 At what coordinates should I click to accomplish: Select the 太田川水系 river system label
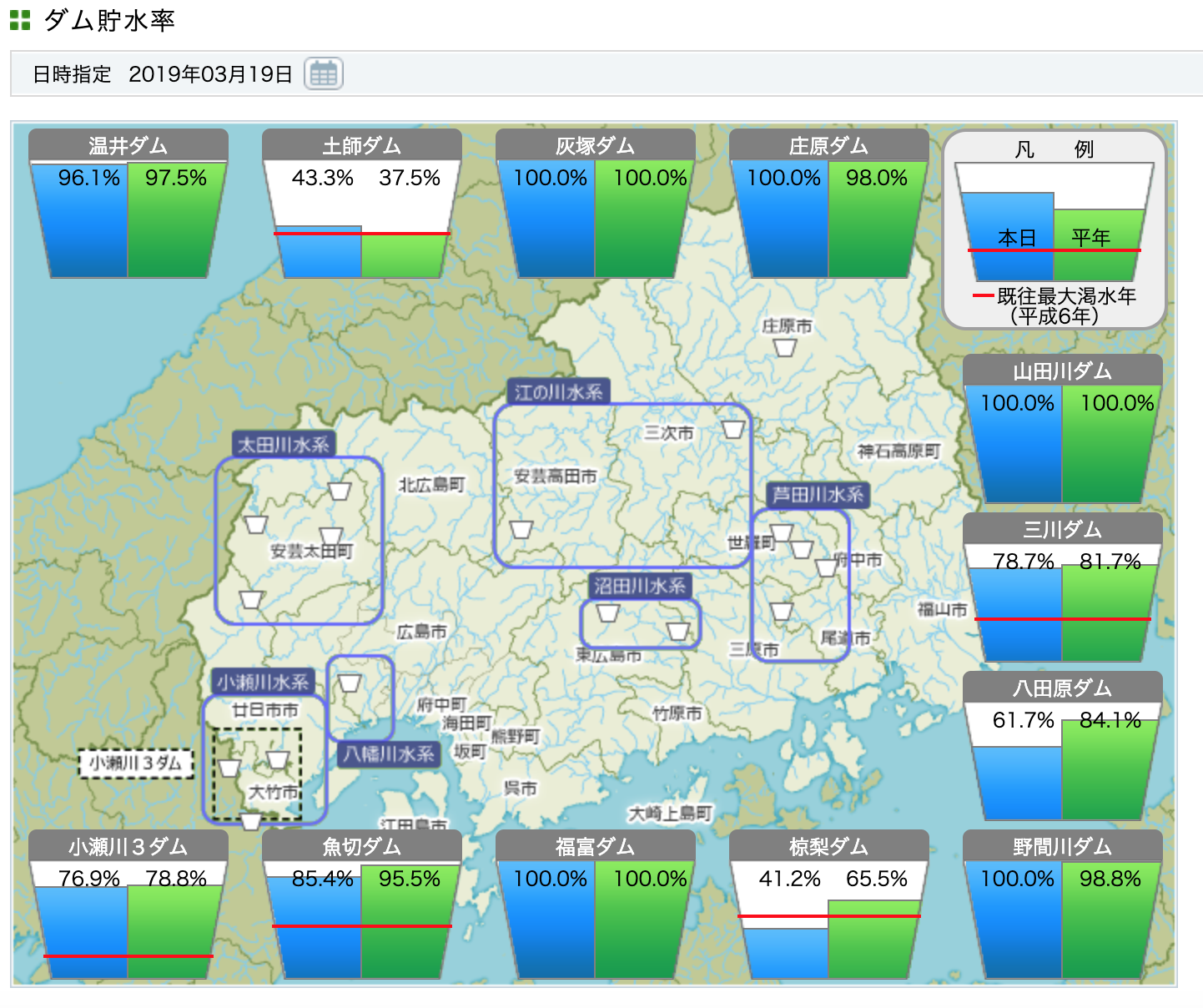point(284,445)
